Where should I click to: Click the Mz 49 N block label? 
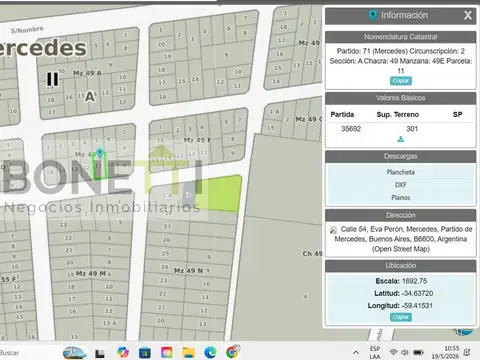(x=188, y=271)
